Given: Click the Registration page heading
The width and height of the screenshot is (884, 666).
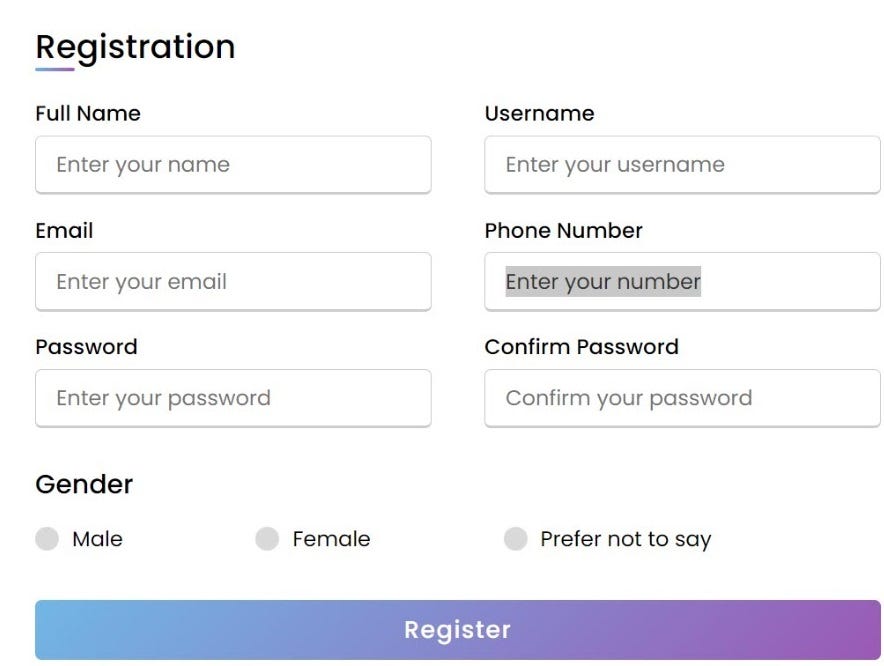Looking at the screenshot, I should pos(135,46).
